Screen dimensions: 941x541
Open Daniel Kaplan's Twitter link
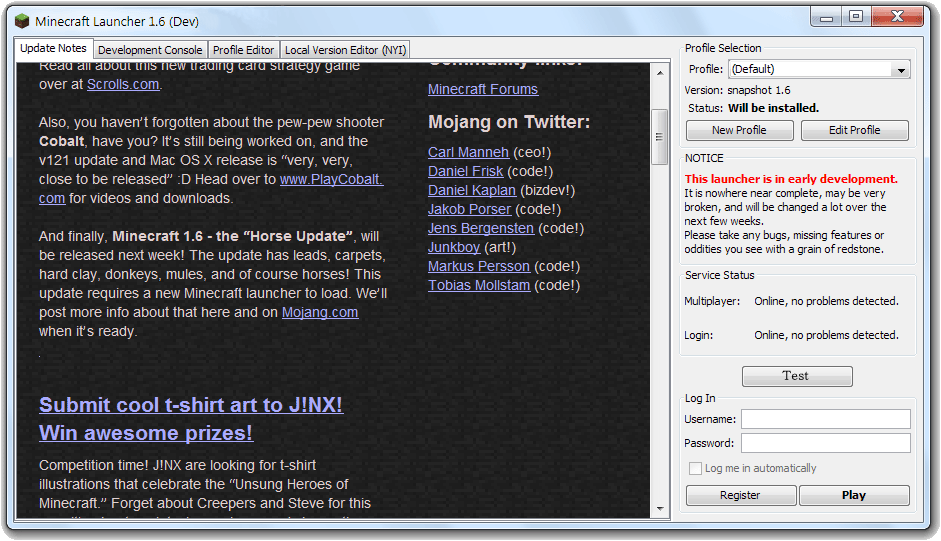[472, 190]
